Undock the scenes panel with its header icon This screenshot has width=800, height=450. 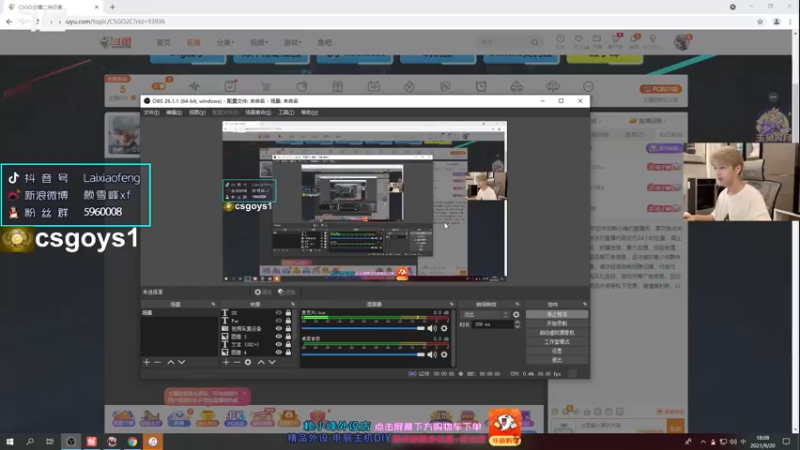[213, 304]
